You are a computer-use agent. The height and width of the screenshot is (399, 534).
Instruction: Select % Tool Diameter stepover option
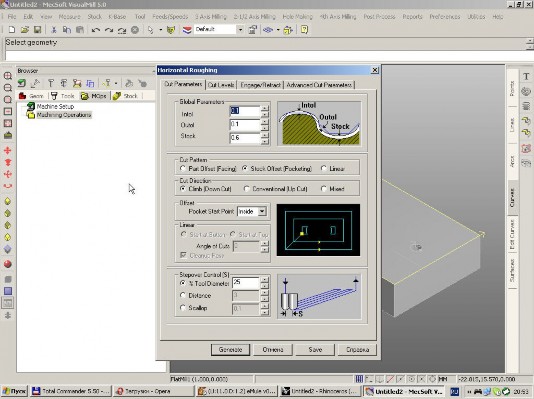(x=204, y=283)
